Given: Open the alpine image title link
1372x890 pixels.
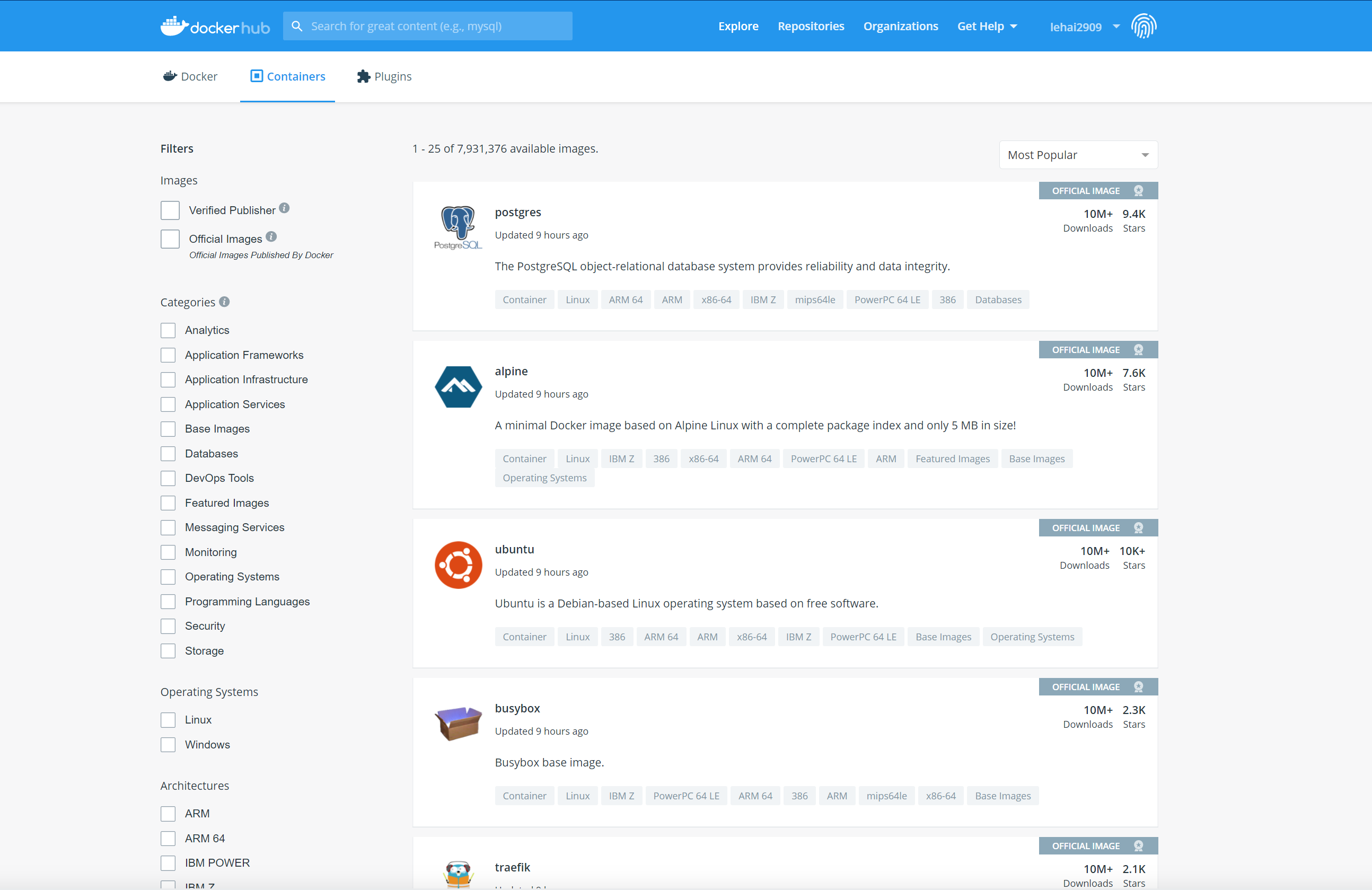Looking at the screenshot, I should pyautogui.click(x=511, y=371).
